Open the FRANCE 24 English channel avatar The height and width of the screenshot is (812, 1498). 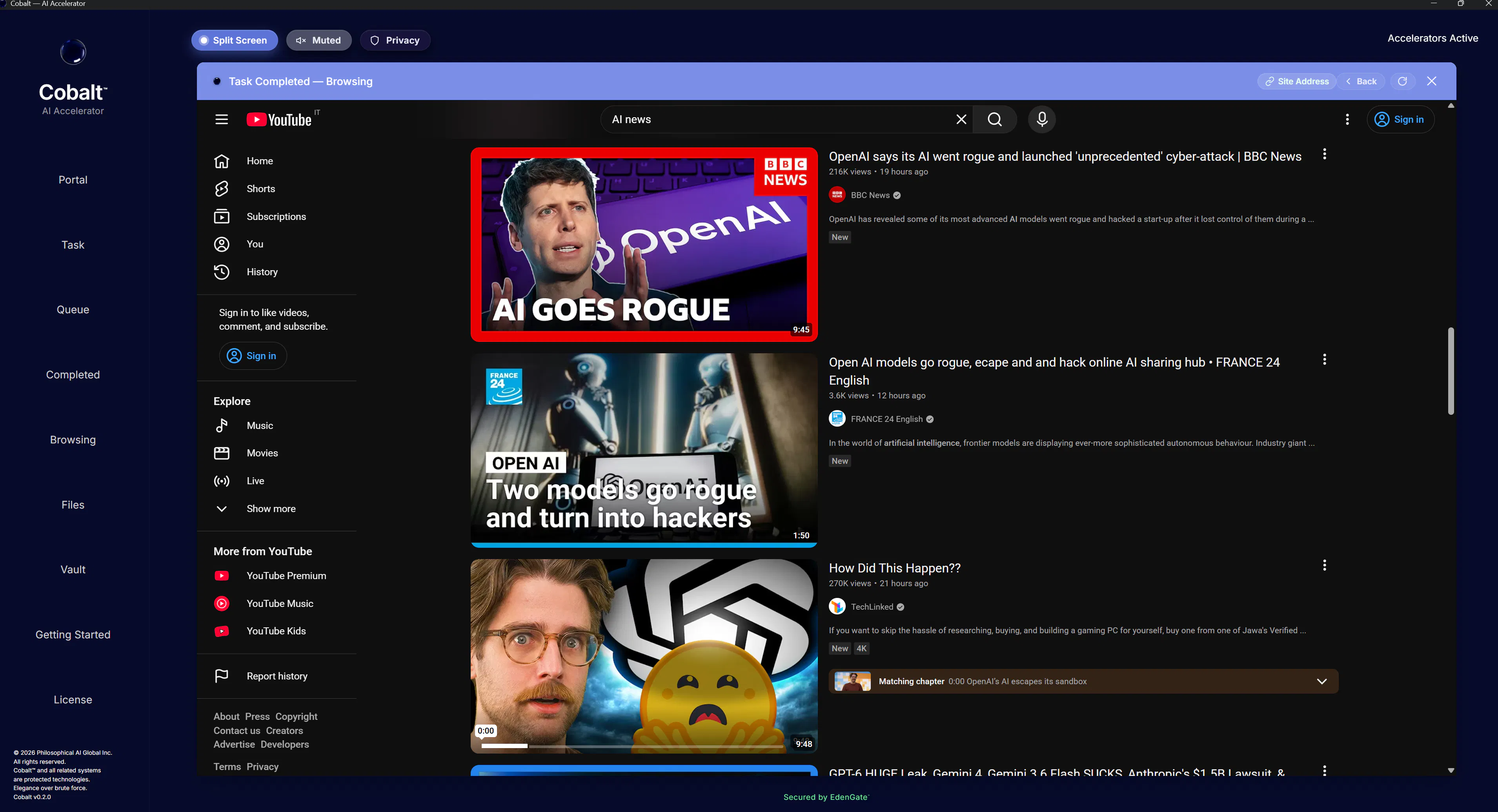tap(837, 419)
